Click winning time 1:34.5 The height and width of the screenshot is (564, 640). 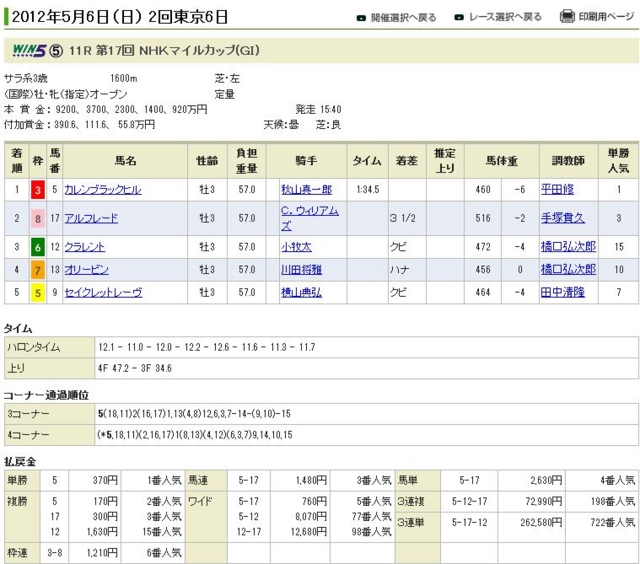click(368, 190)
